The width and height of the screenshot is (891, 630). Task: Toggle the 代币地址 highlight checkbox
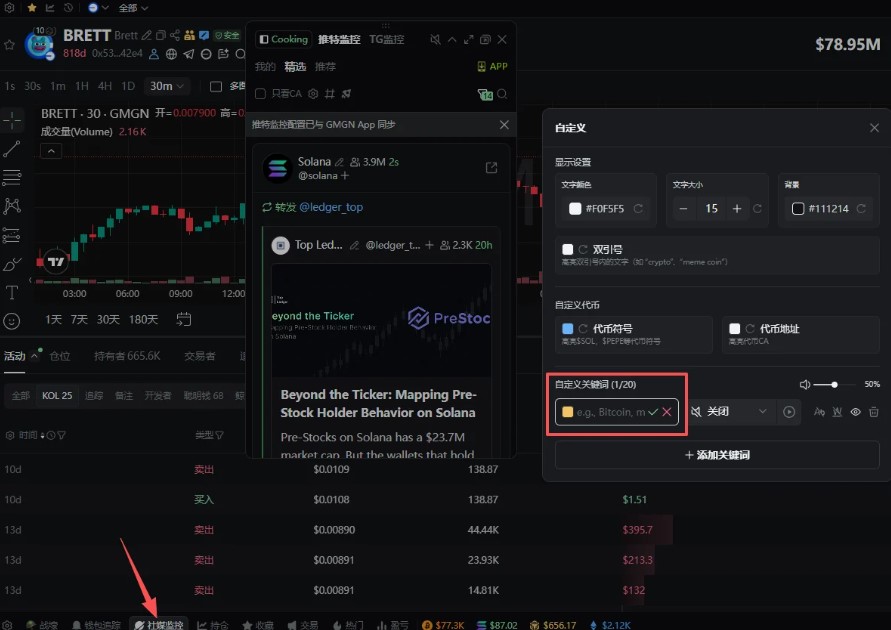pos(735,328)
